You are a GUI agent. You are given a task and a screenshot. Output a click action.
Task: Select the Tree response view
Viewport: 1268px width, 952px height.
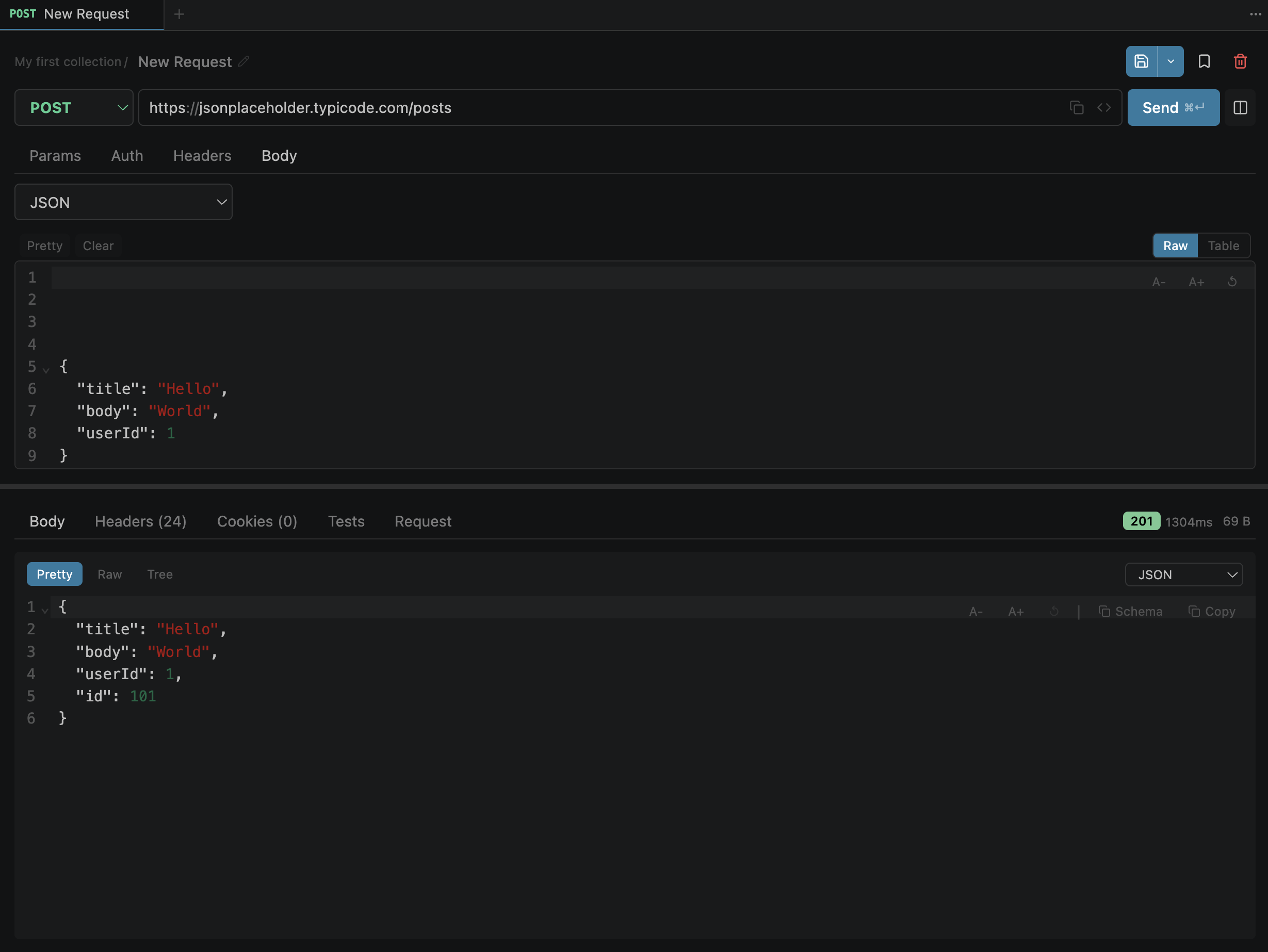point(160,575)
